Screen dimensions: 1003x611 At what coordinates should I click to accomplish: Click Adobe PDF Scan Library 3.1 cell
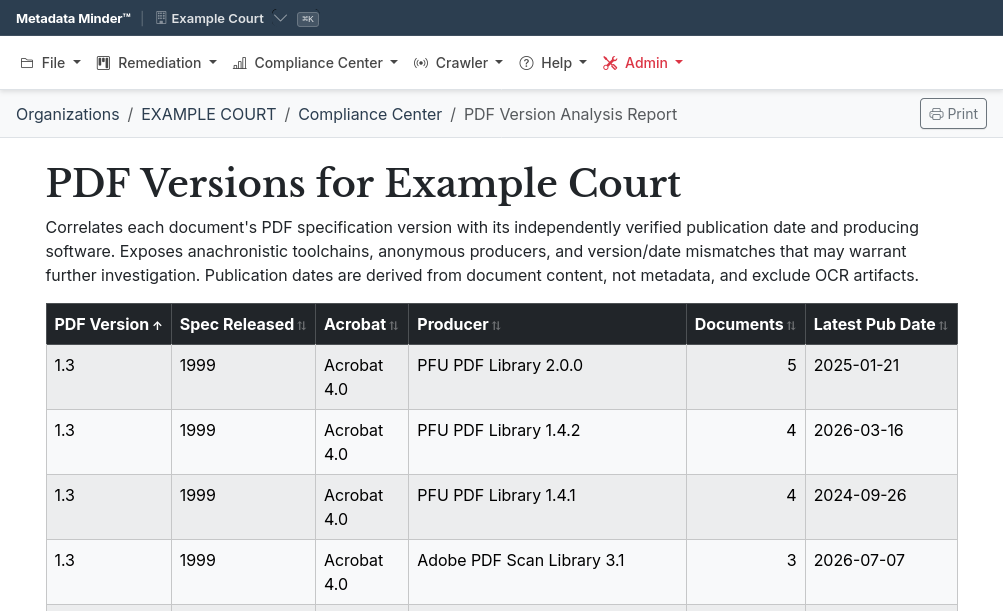point(547,572)
